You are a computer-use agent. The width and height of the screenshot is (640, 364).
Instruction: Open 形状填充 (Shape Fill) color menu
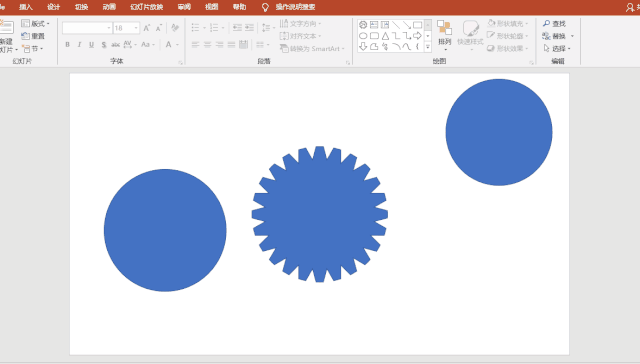pyautogui.click(x=508, y=23)
